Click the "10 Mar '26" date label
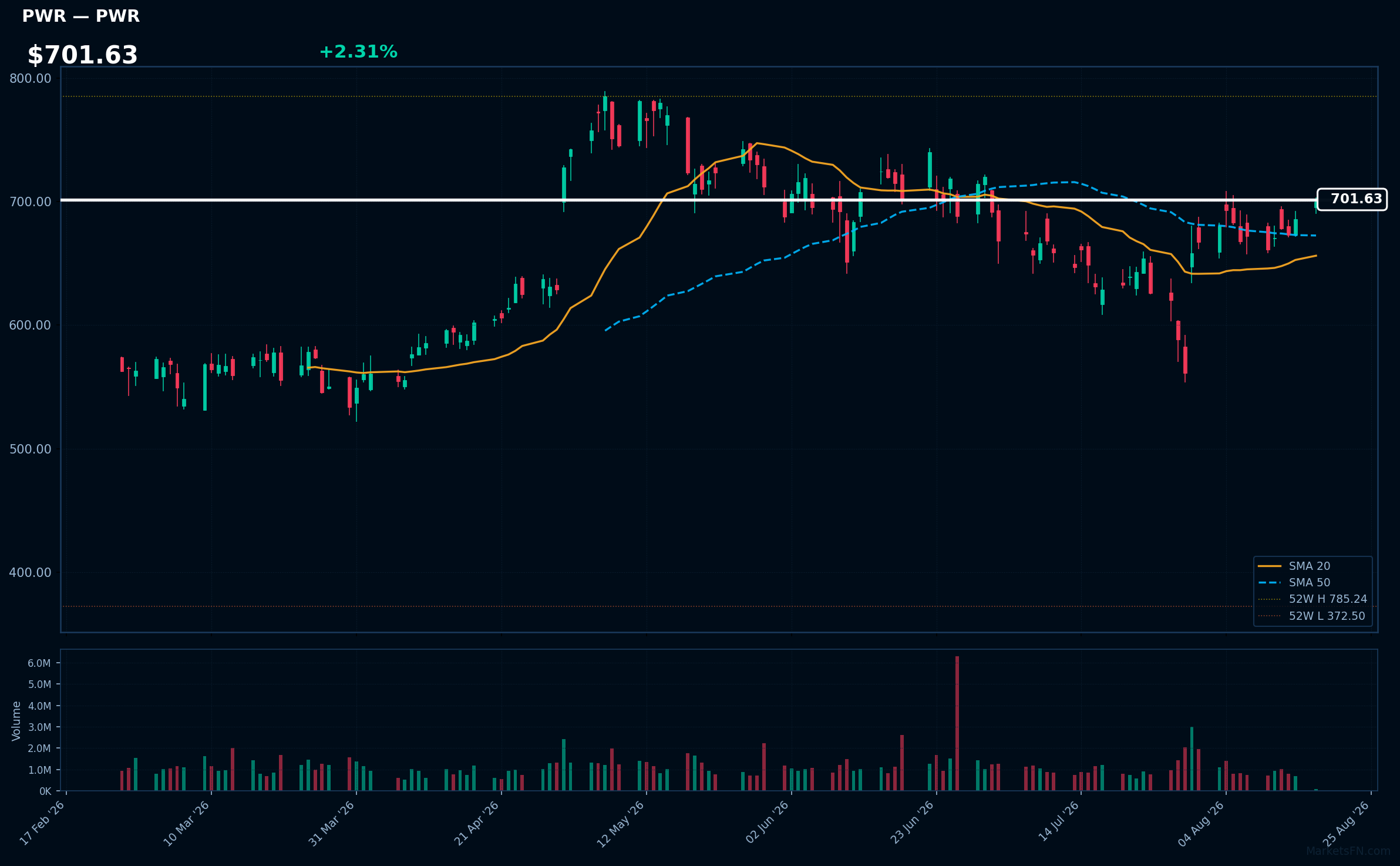This screenshot has height=866, width=1400. coord(187,823)
